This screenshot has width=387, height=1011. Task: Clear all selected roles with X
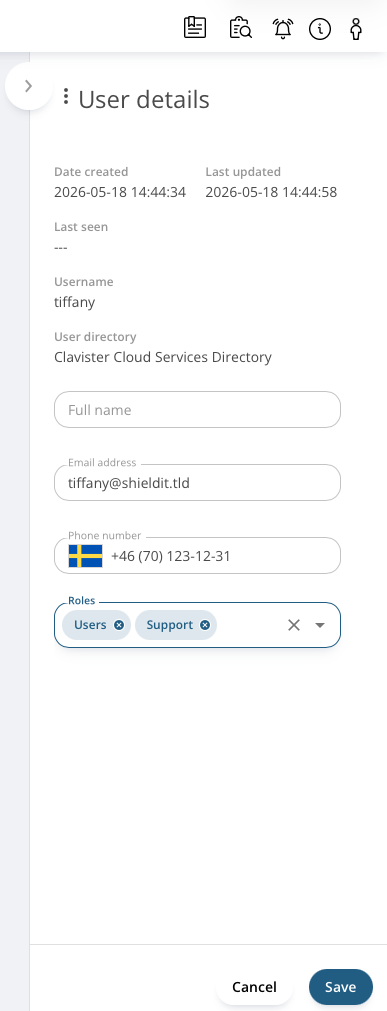coord(294,625)
